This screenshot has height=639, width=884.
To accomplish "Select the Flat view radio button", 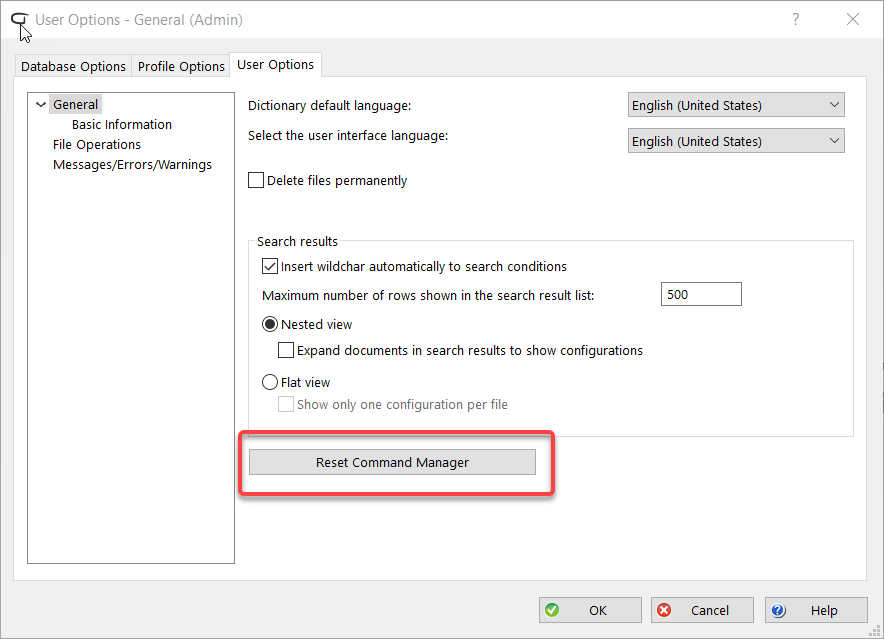I will [270, 382].
